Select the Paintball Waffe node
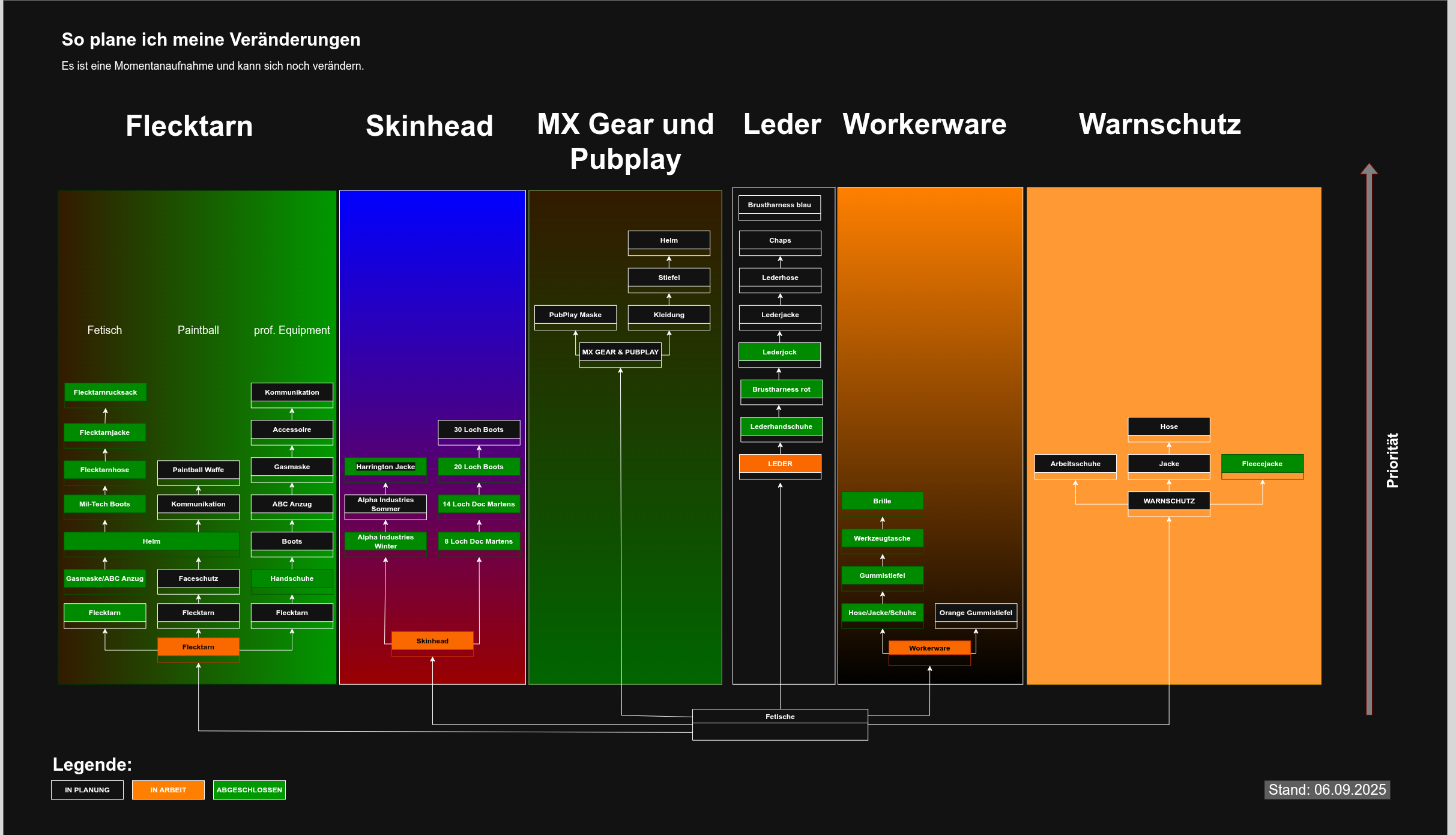Viewport: 1456px width, 835px height. (x=198, y=470)
